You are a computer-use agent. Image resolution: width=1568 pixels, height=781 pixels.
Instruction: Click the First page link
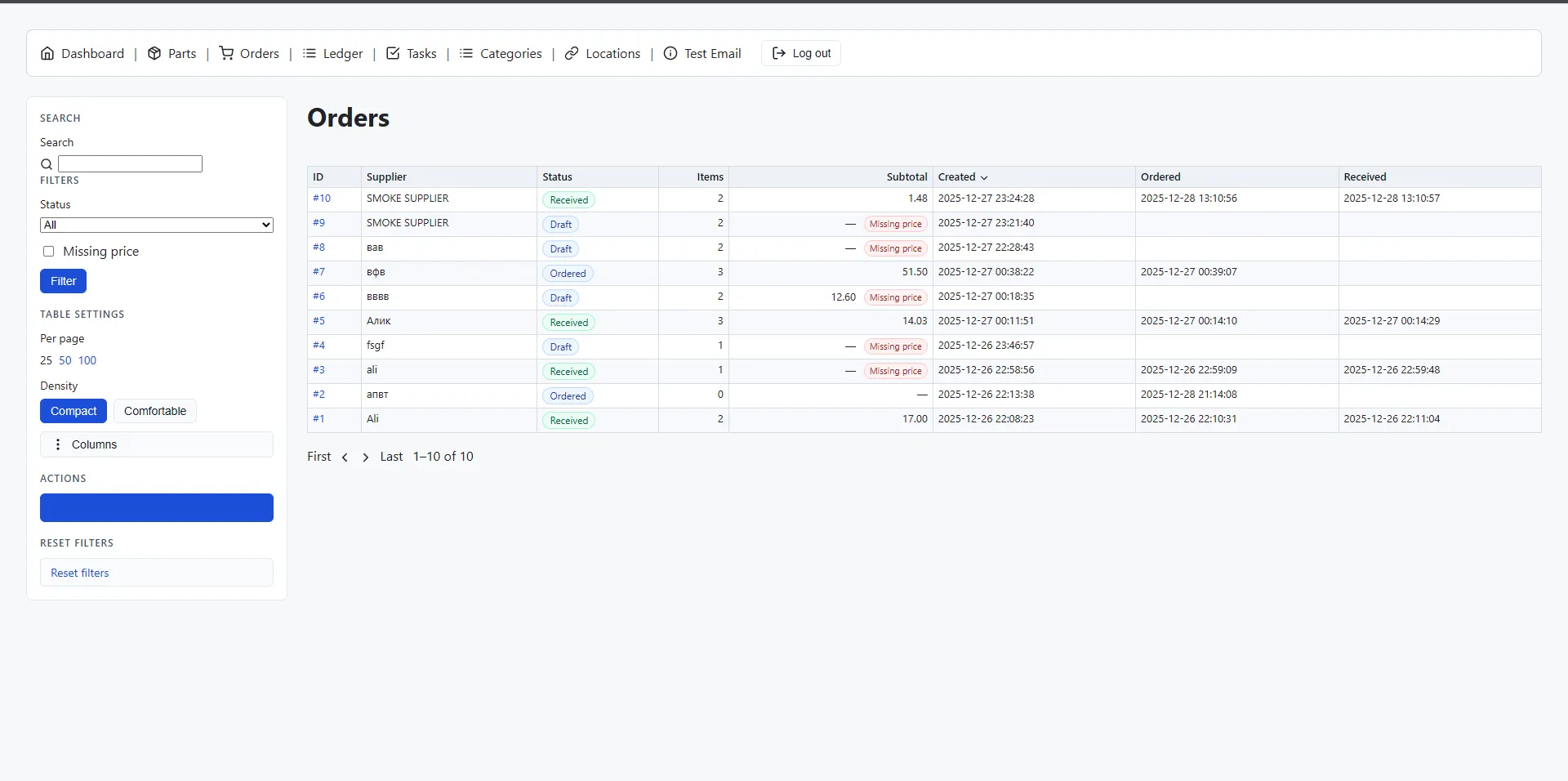pyautogui.click(x=319, y=457)
